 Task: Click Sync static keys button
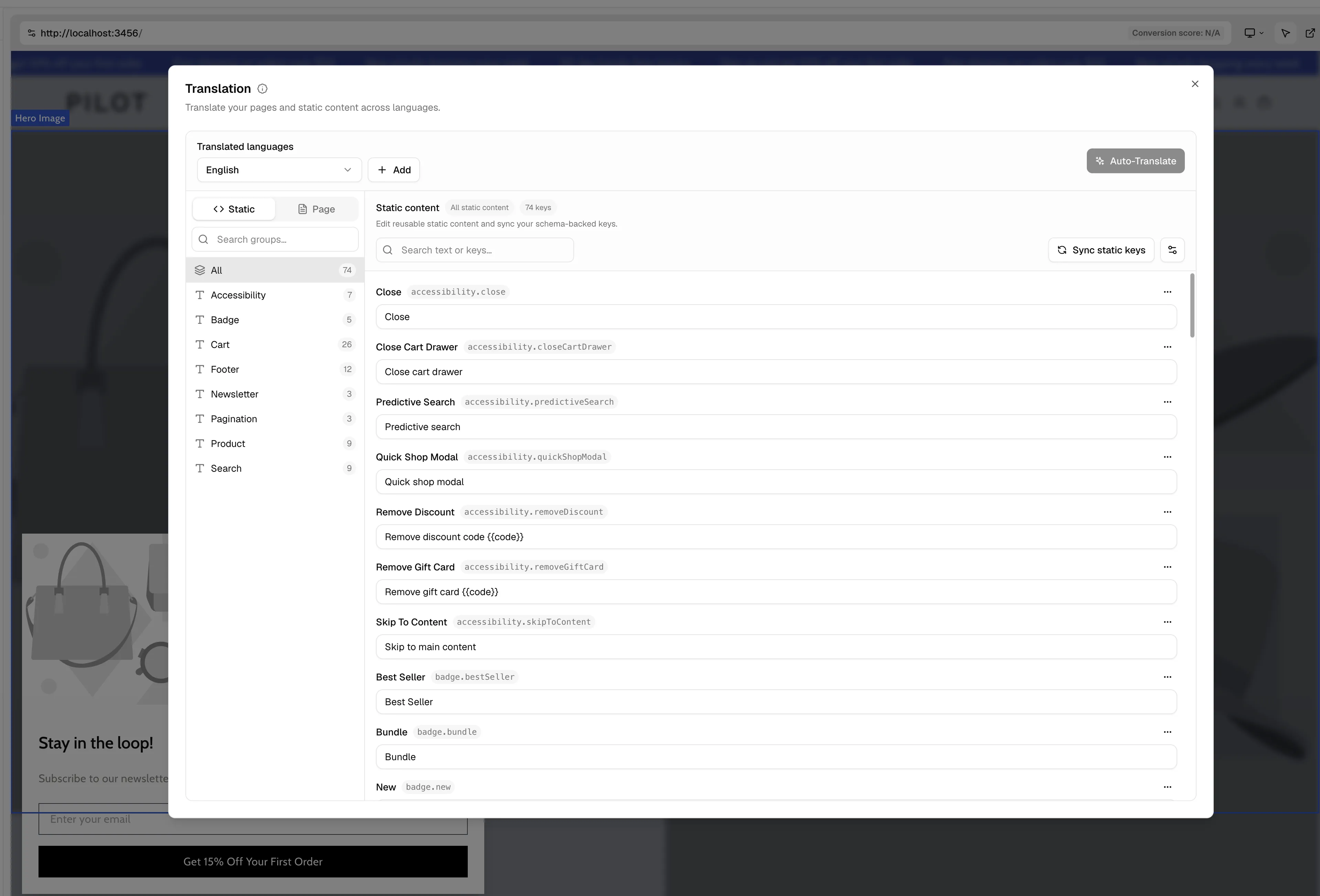click(x=1101, y=250)
